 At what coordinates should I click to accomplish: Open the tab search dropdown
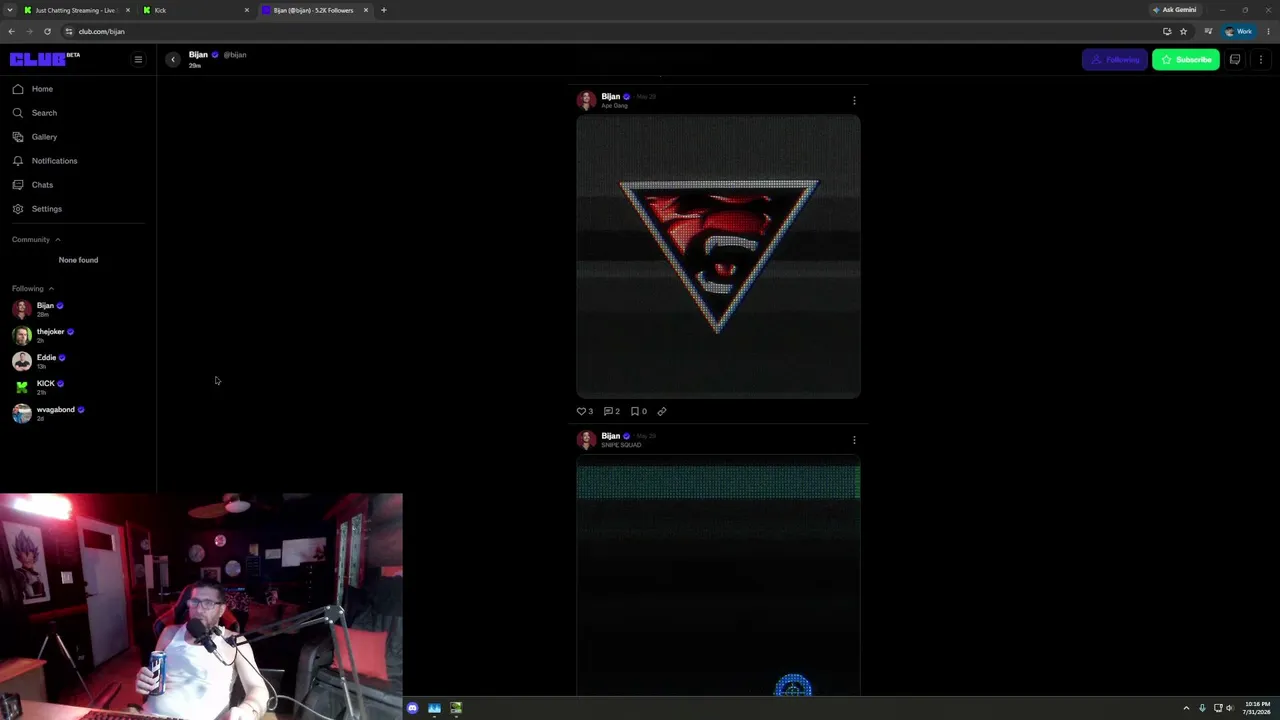(x=10, y=10)
